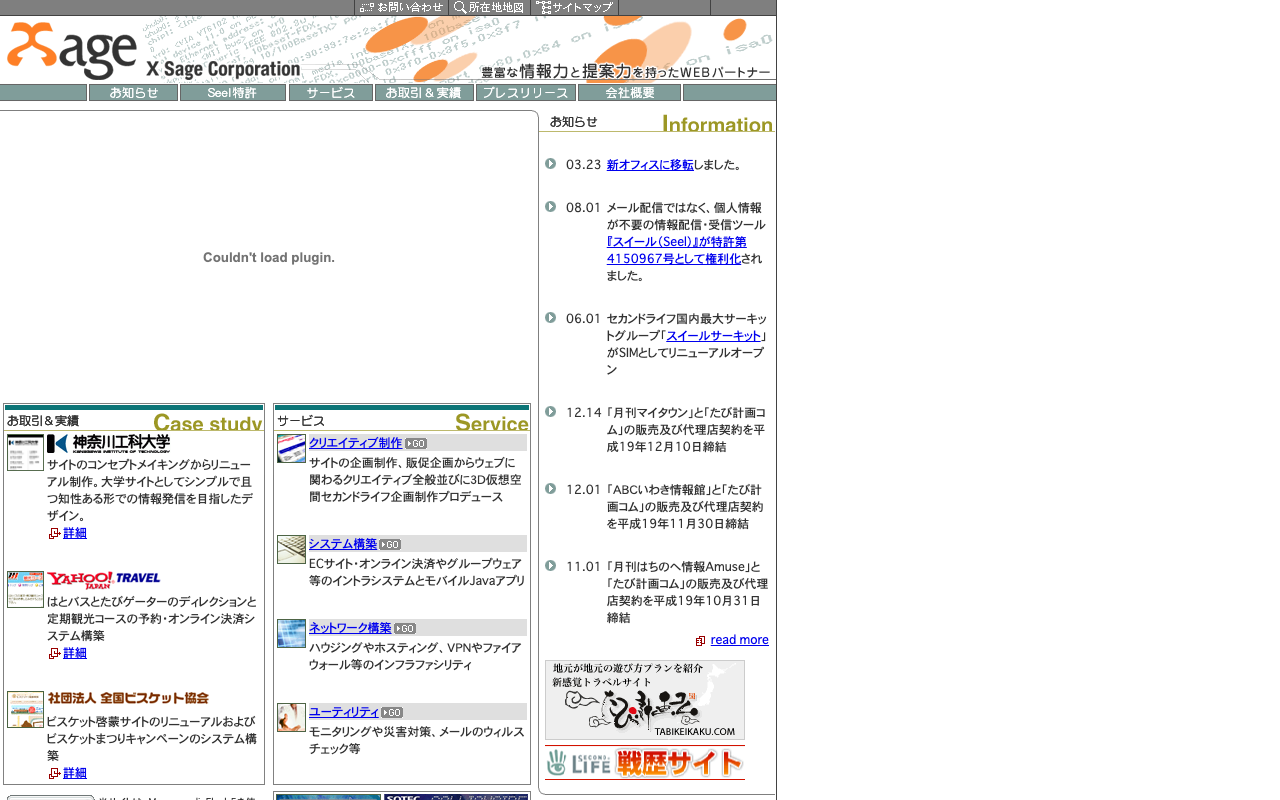
Task: Click GO button beside ユーティリティ
Action: click(x=392, y=713)
